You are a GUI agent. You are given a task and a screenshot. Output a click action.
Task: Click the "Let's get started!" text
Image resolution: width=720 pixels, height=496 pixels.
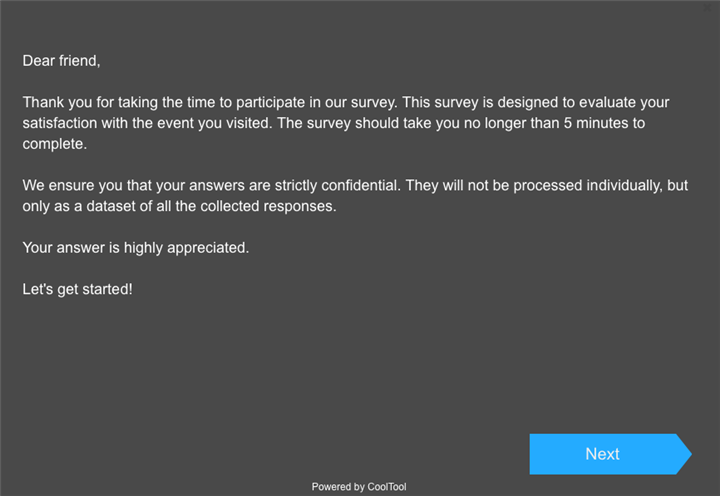click(77, 289)
